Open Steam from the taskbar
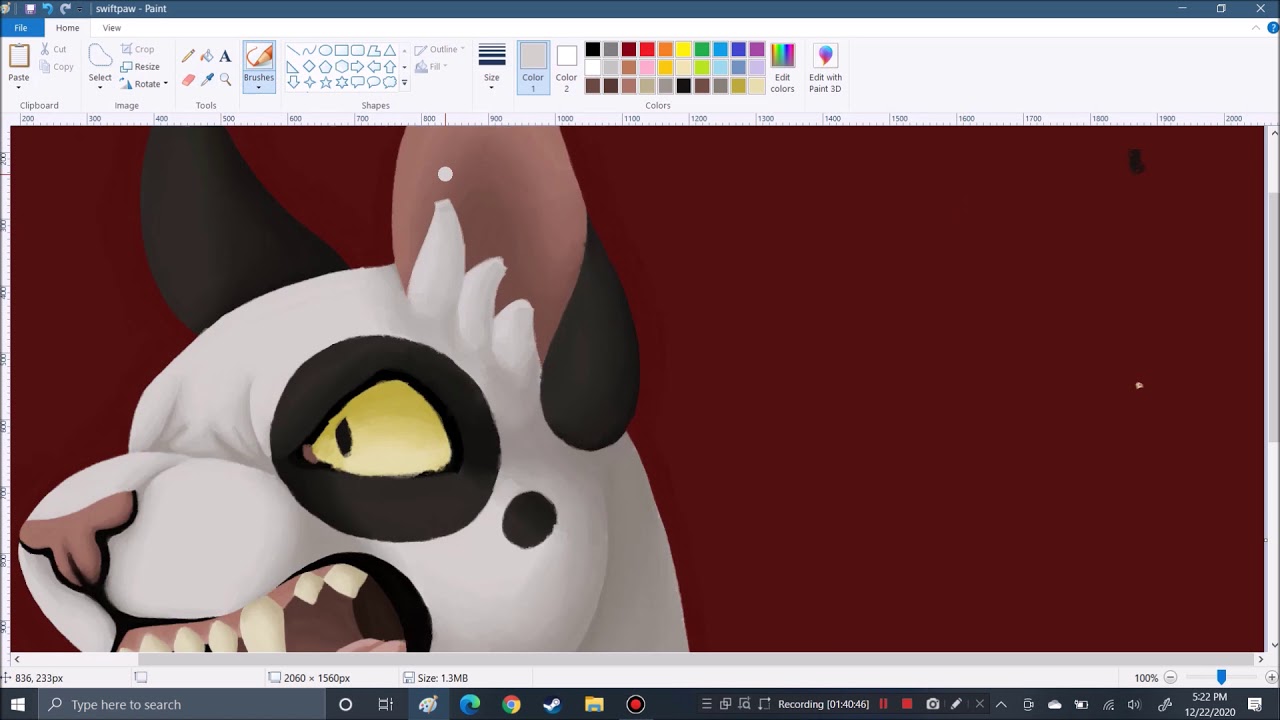This screenshot has height=720, width=1280. tap(552, 704)
